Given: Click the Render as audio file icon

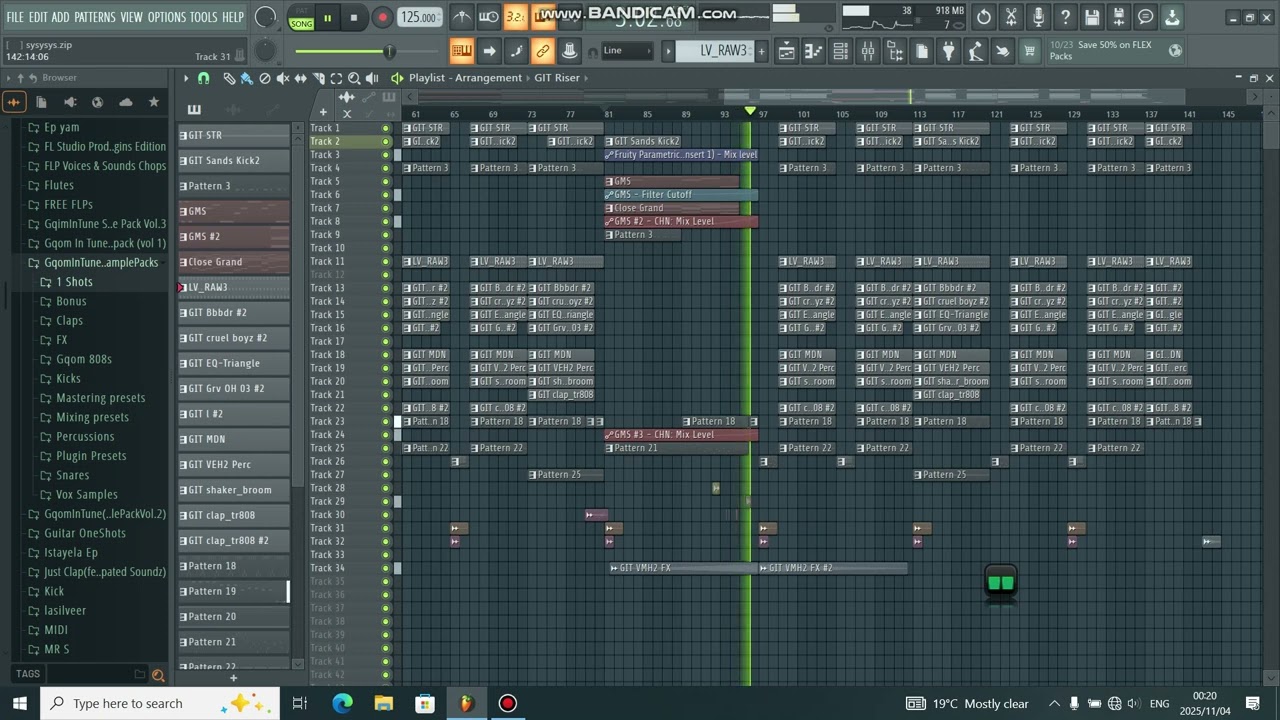Looking at the screenshot, I should click(1119, 17).
